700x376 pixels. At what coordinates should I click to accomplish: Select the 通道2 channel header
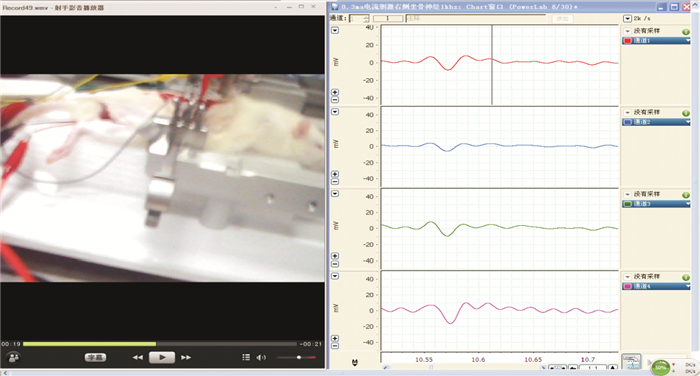(x=656, y=122)
